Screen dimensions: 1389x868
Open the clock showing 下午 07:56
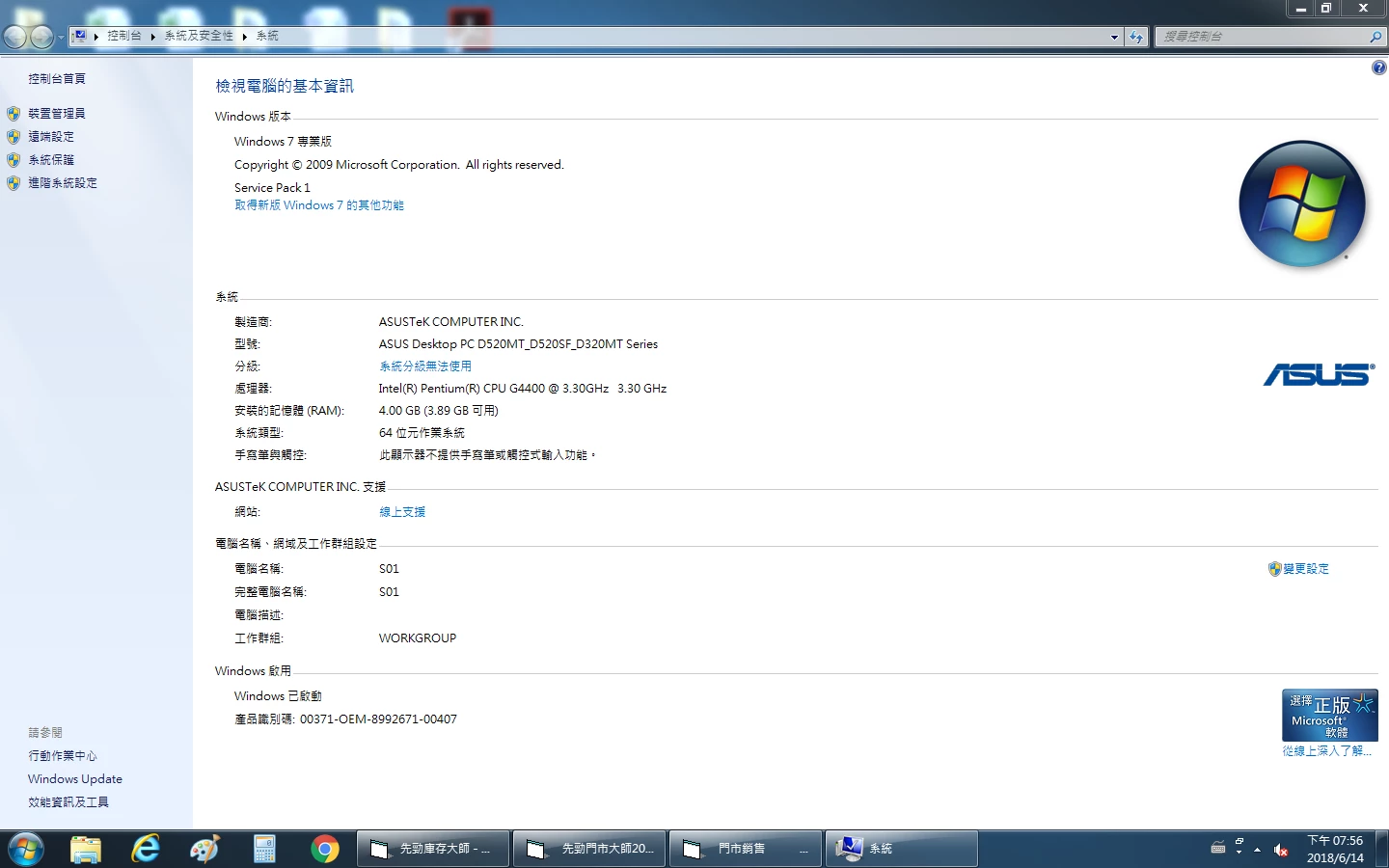pyautogui.click(x=1335, y=849)
